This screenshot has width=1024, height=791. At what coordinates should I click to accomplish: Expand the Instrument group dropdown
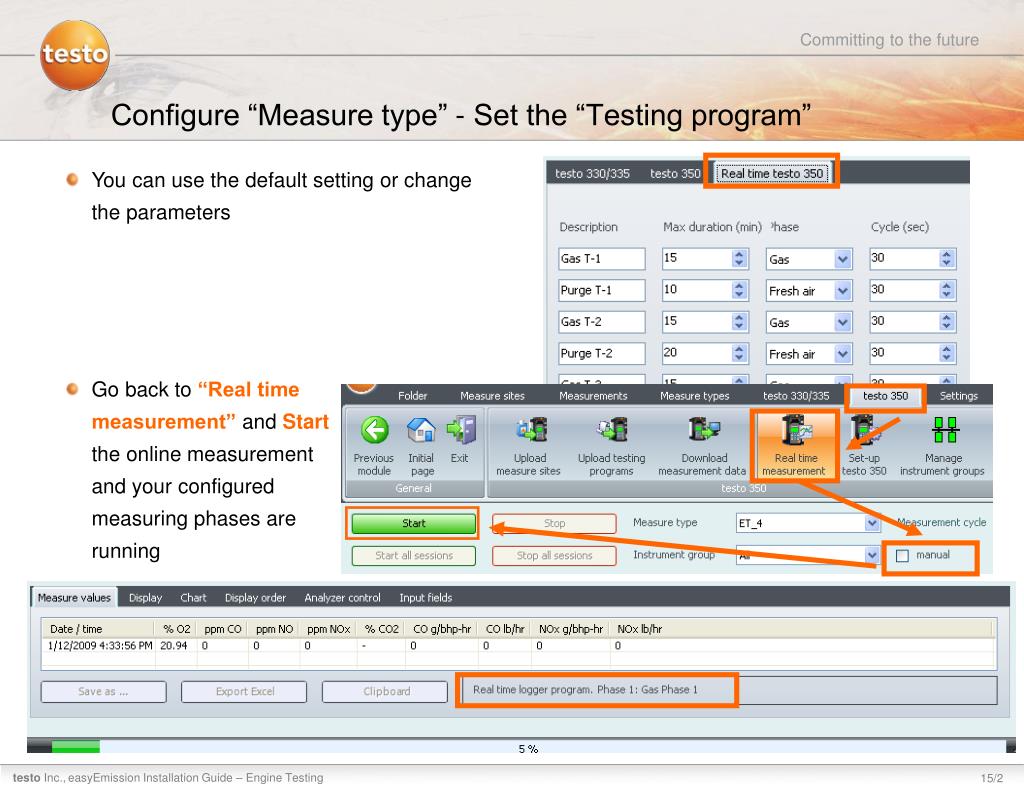click(872, 555)
